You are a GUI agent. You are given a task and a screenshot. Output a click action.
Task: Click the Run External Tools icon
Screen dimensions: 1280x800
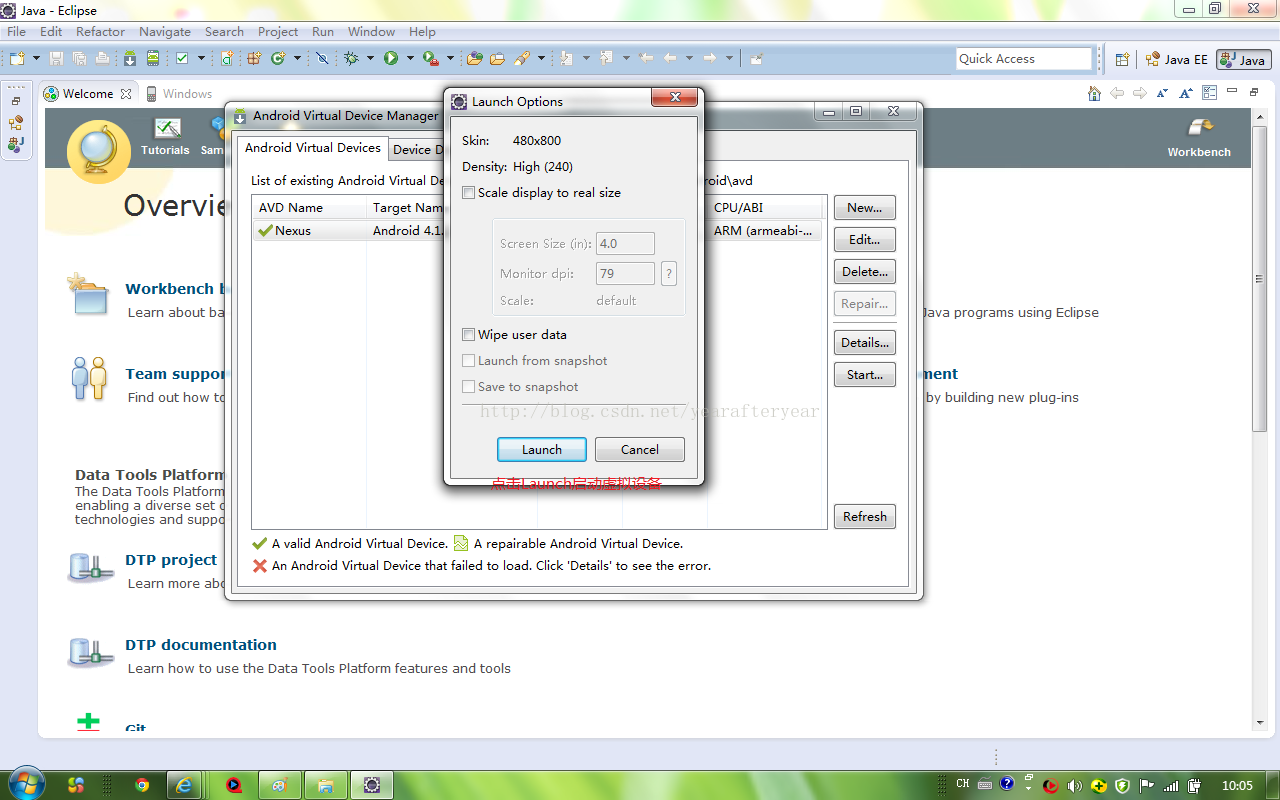(430, 58)
